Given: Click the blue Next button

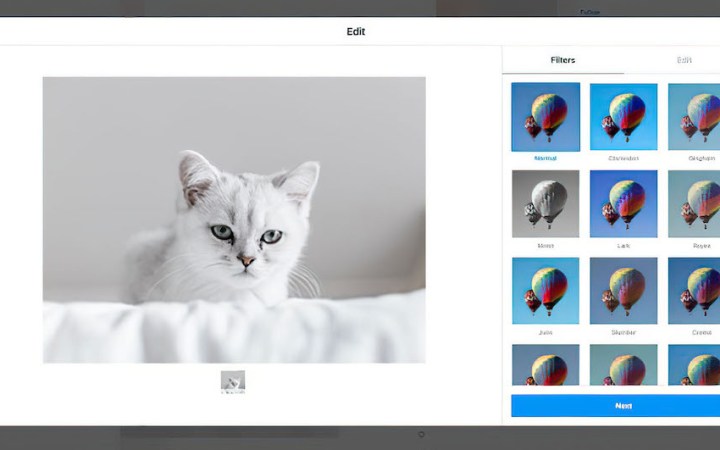Looking at the screenshot, I should click(x=615, y=406).
